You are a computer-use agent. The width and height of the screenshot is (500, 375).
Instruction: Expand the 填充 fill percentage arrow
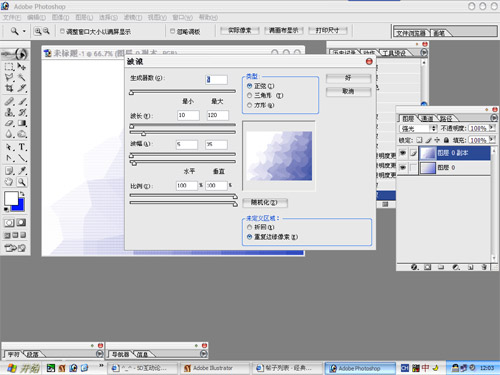pos(492,140)
